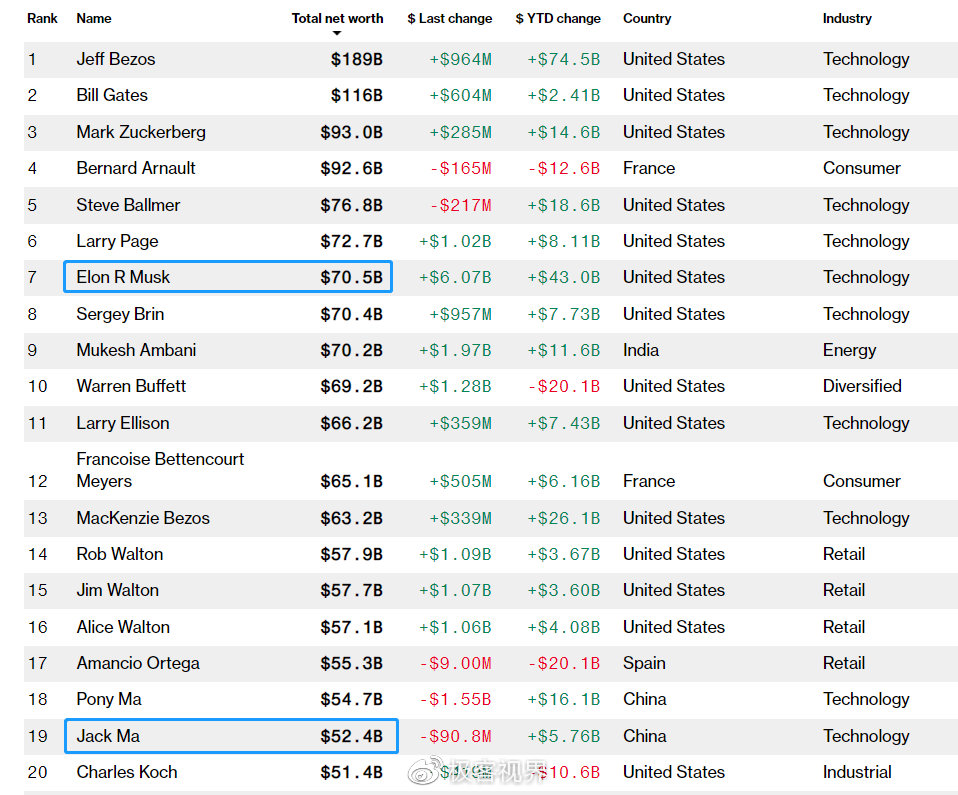Click India in Mukesh Ambani's row
Screen dimensions: 958x795
pyautogui.click(x=641, y=350)
